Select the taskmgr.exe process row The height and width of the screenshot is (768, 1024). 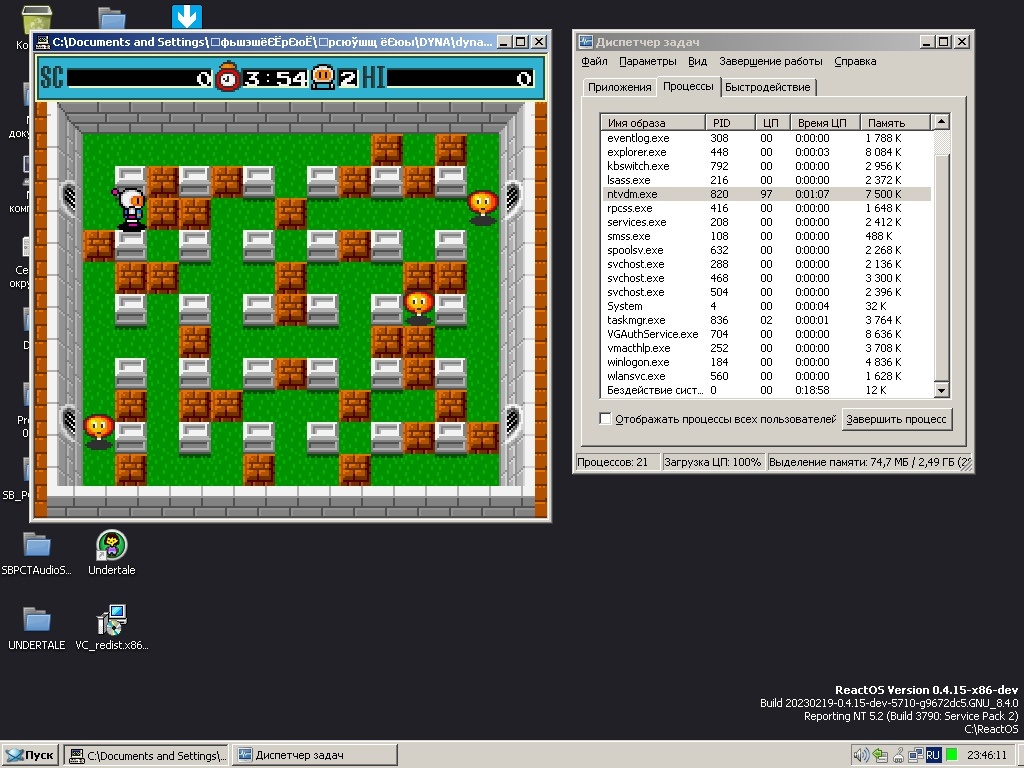tap(766, 320)
